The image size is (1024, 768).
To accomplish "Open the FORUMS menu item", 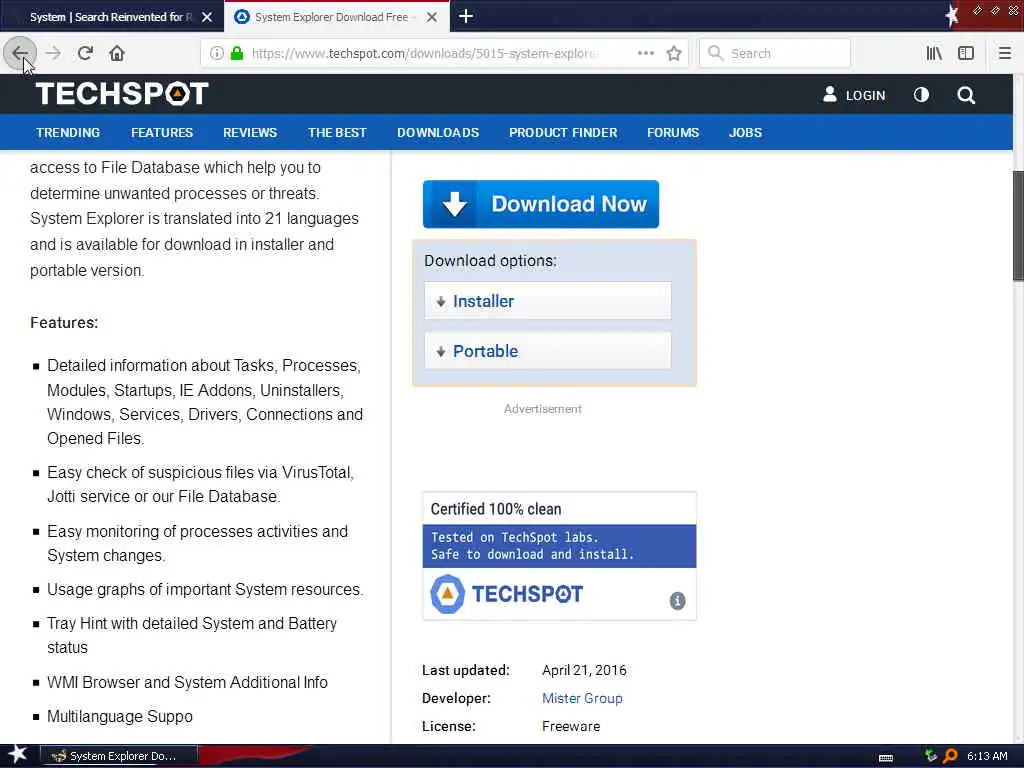I will tap(673, 133).
